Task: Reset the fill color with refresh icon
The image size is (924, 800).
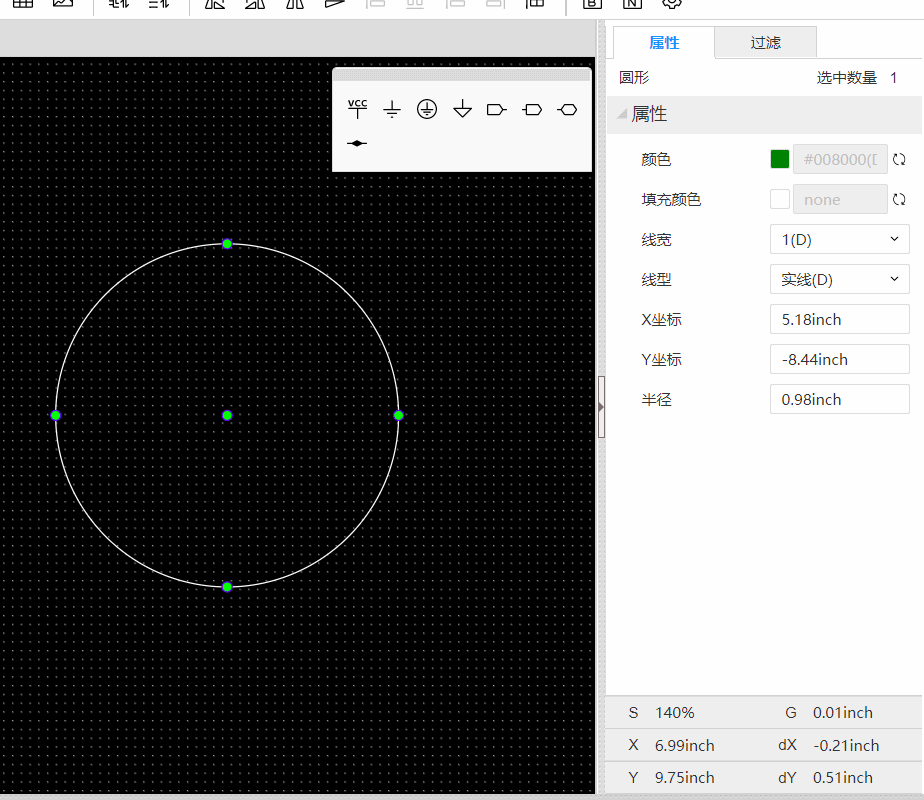Action: click(x=898, y=198)
